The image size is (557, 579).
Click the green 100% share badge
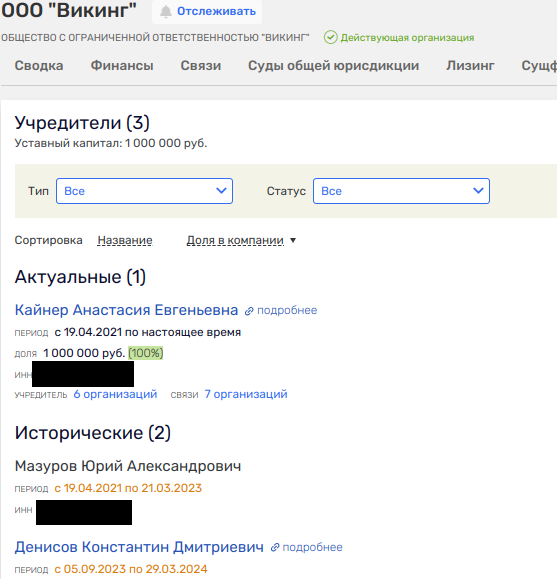[146, 353]
